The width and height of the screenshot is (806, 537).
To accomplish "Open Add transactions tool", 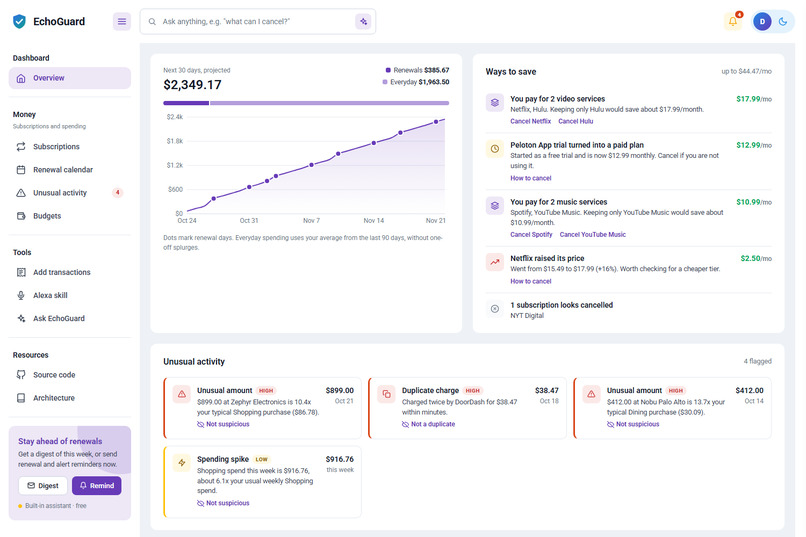I will [70, 272].
